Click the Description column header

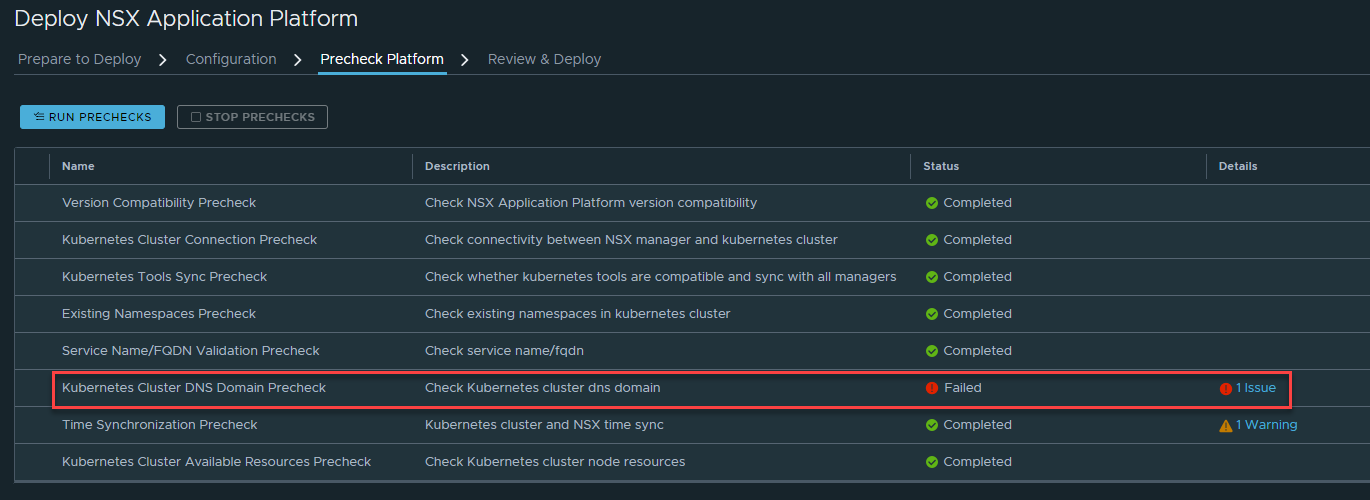click(x=457, y=166)
